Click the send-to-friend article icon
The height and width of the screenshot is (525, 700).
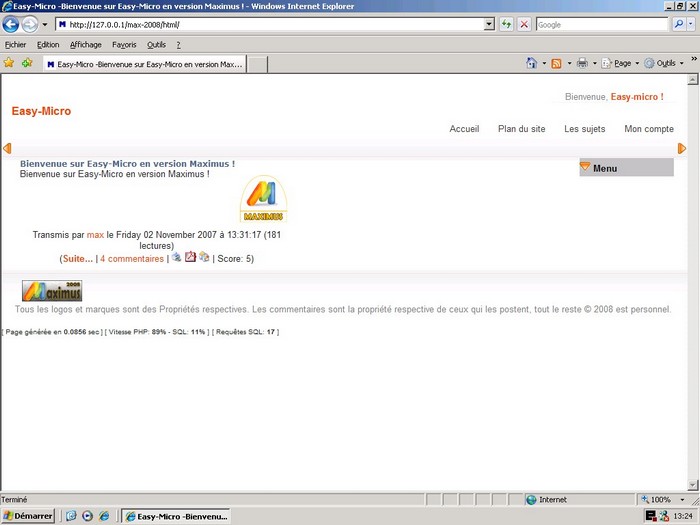click(204, 257)
